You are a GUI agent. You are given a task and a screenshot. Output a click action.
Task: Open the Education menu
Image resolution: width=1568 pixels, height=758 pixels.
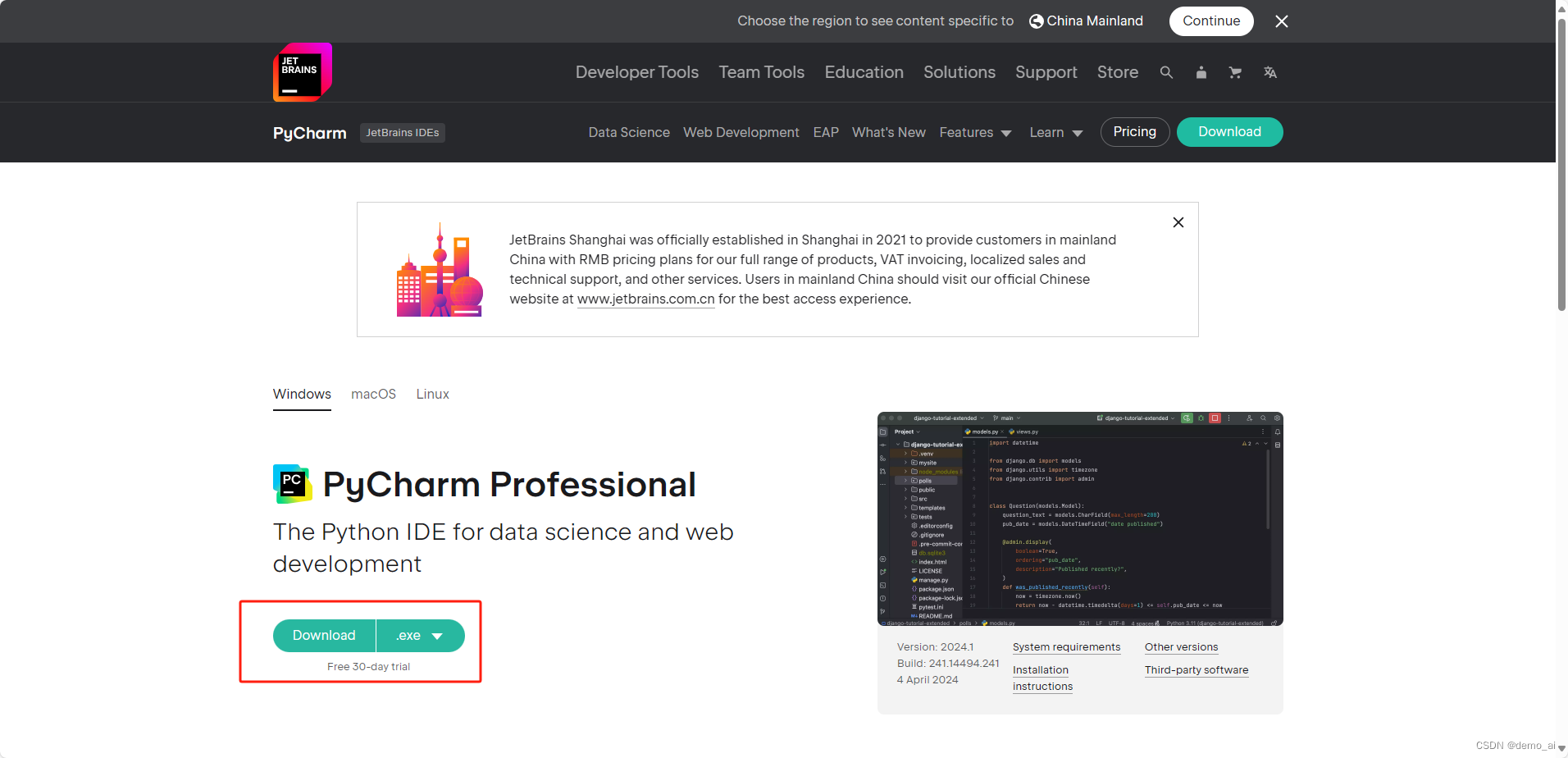(864, 72)
